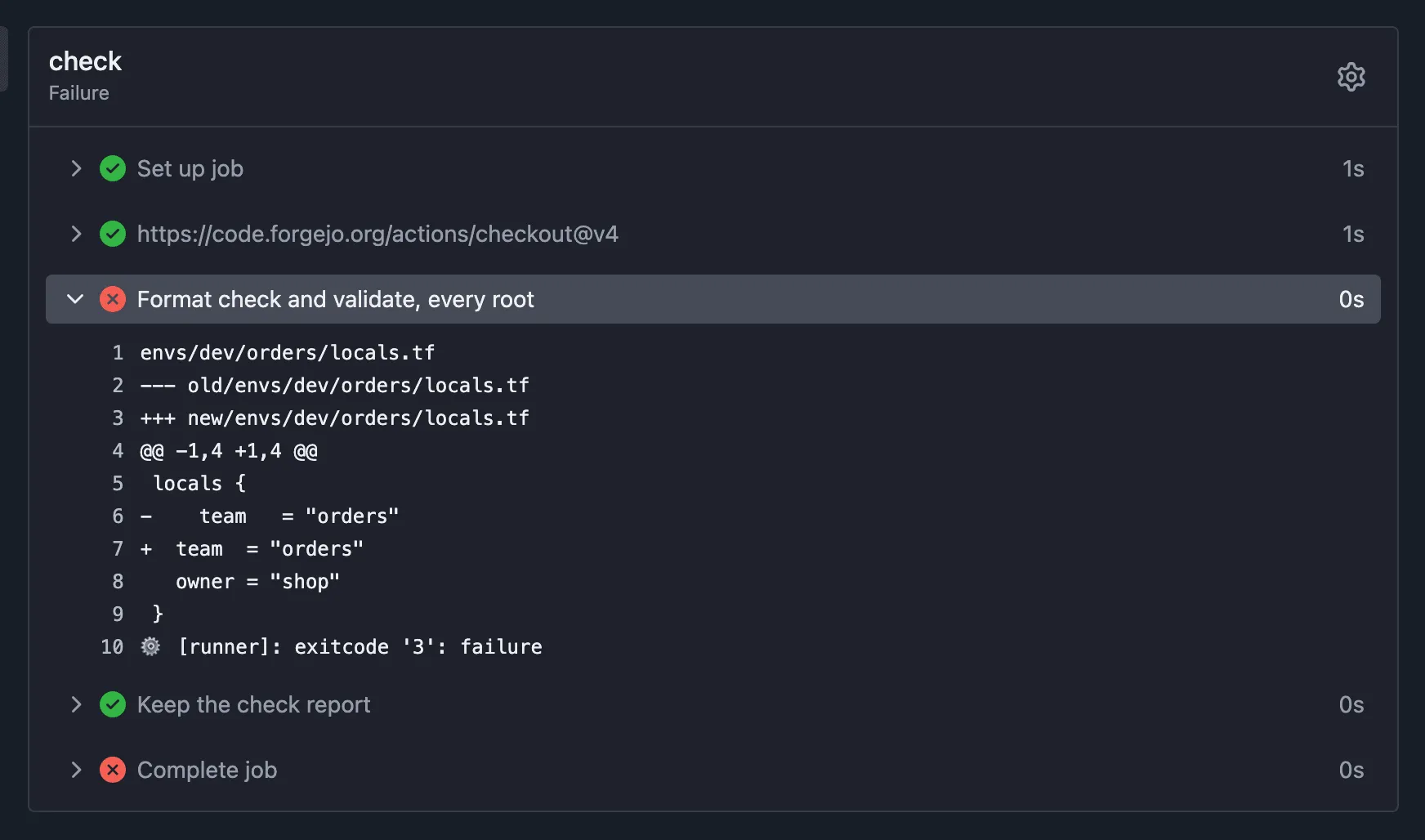Viewport: 1425px width, 840px height.
Task: Click the 'owner = "shop"' log line
Action: [257, 581]
